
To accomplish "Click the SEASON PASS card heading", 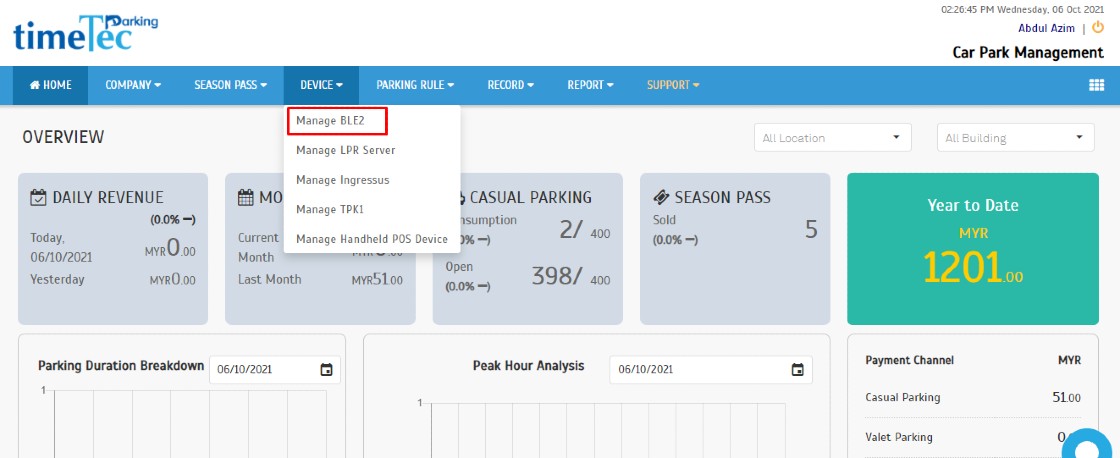I will [x=723, y=197].
